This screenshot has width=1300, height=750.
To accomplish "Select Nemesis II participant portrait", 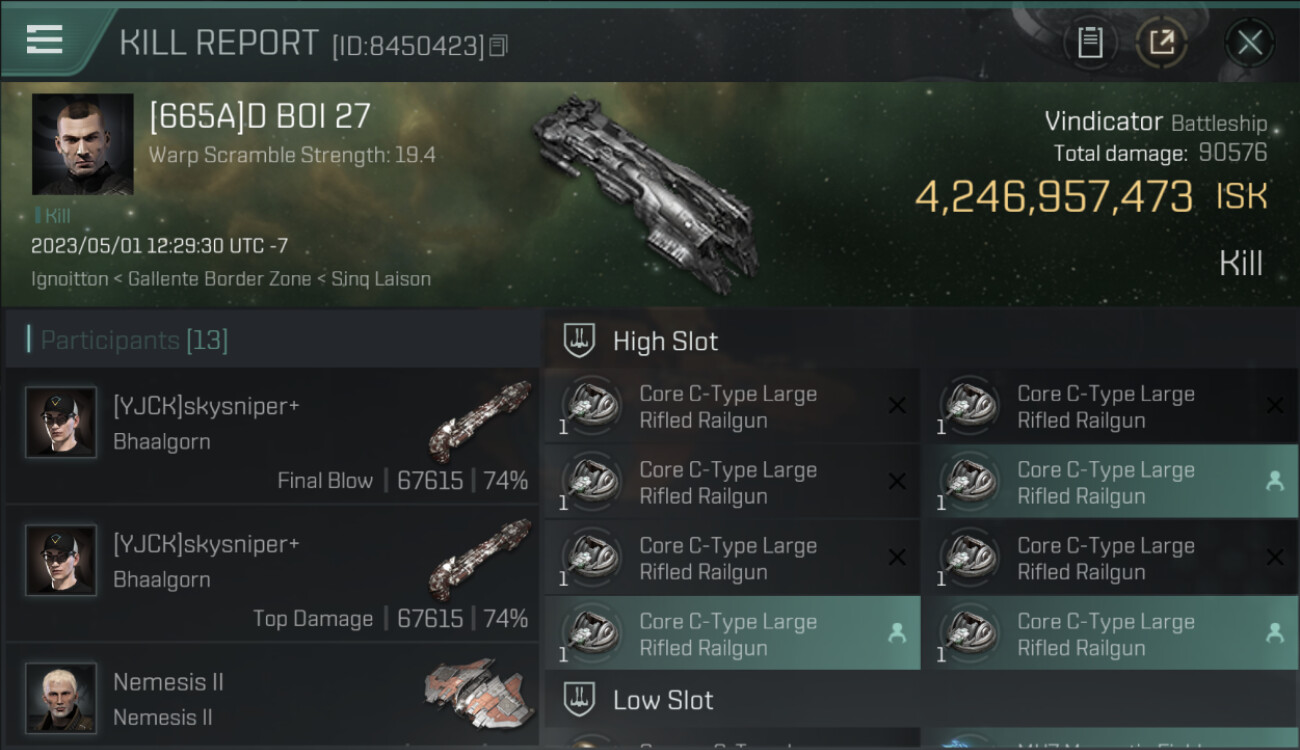I will pos(61,697).
